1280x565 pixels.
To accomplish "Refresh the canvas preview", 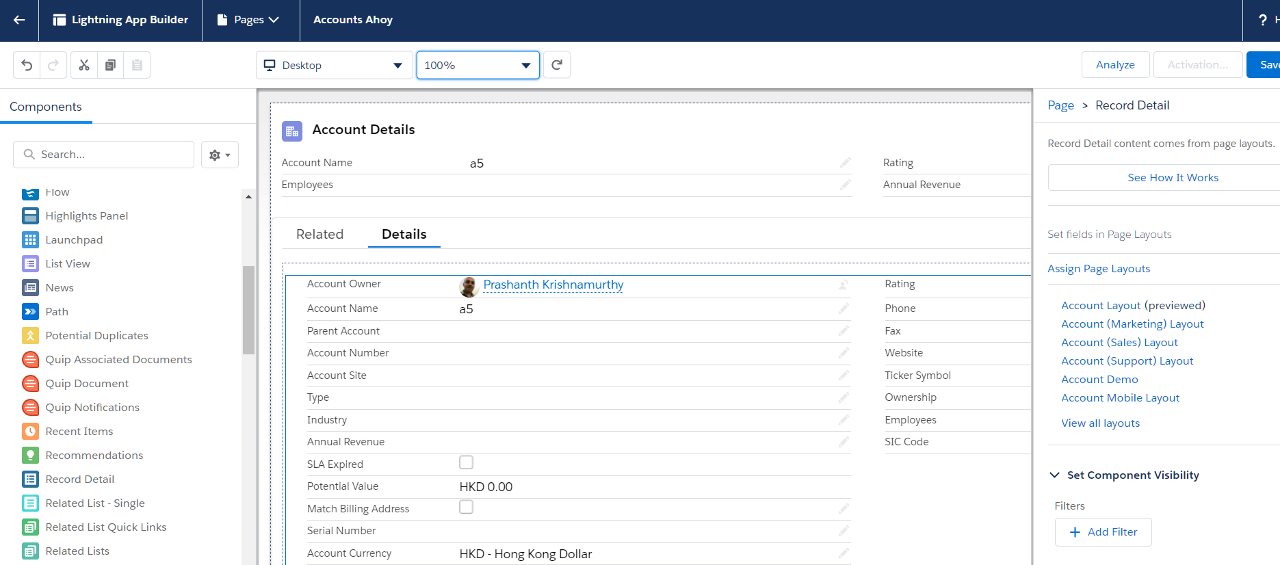I will pos(558,65).
